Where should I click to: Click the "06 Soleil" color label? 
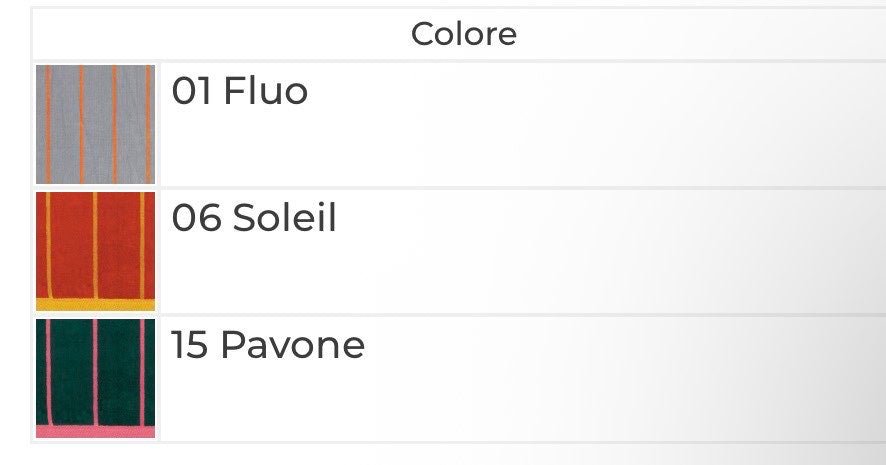point(254,218)
